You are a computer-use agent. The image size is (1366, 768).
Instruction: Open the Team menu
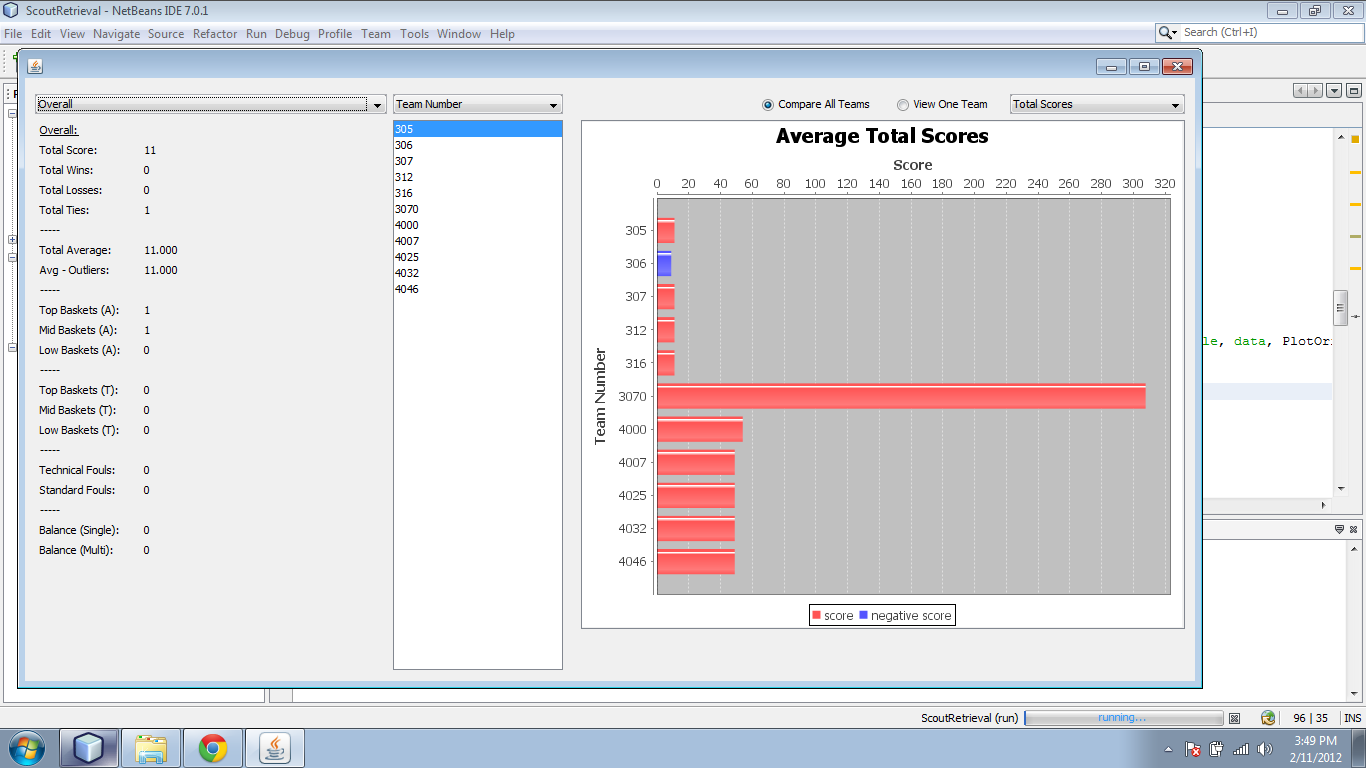coord(376,33)
